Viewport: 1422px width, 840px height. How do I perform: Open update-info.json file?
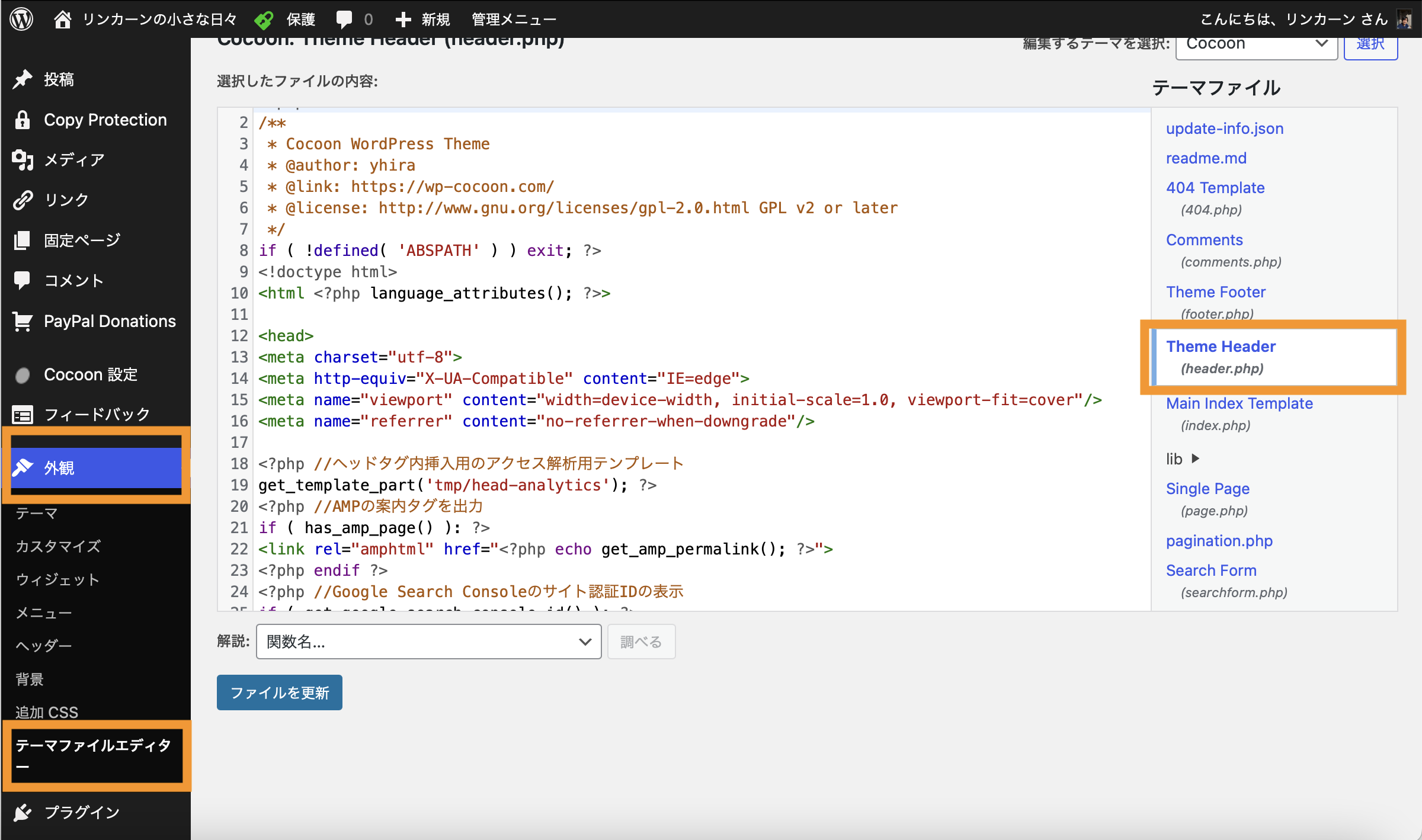(x=1225, y=129)
